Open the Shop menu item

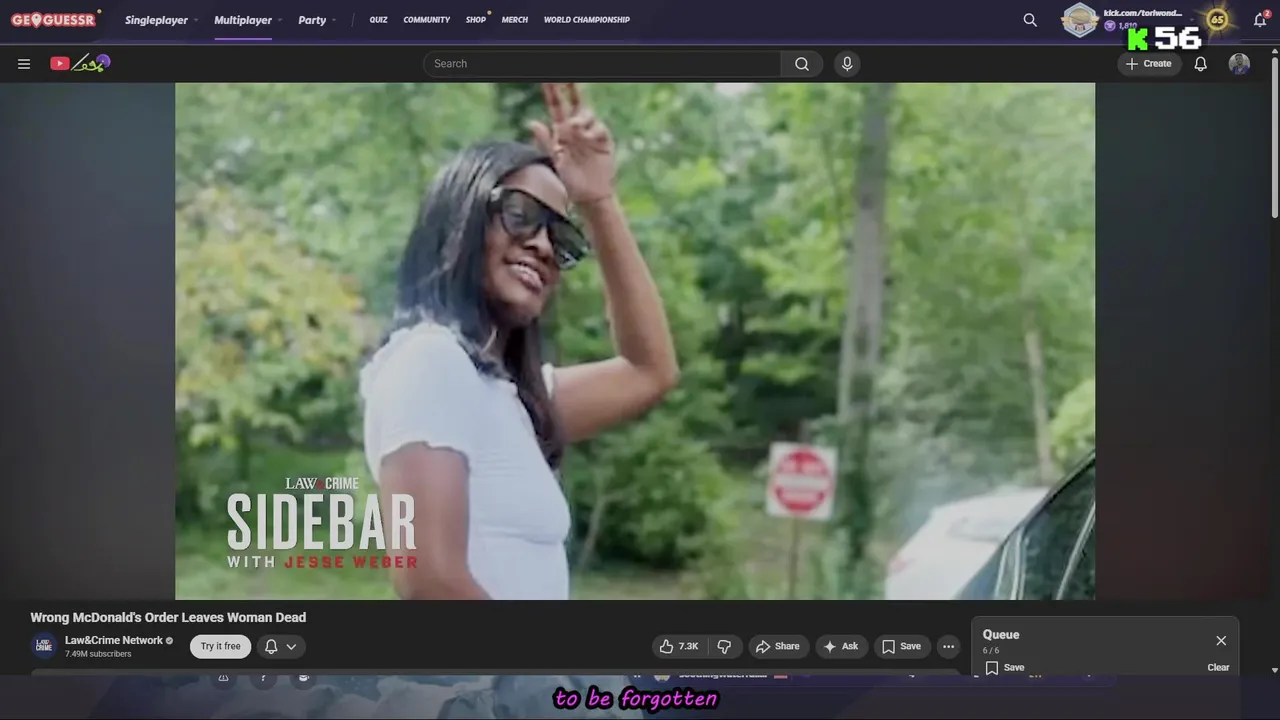(476, 20)
